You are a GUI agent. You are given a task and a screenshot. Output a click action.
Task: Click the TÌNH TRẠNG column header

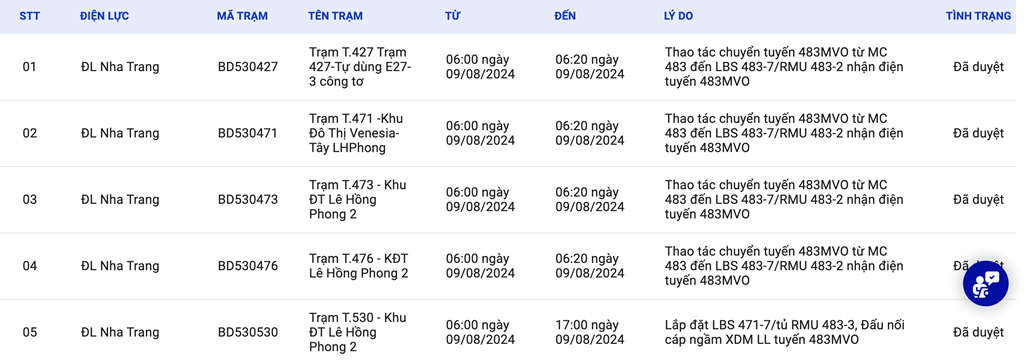tap(978, 16)
